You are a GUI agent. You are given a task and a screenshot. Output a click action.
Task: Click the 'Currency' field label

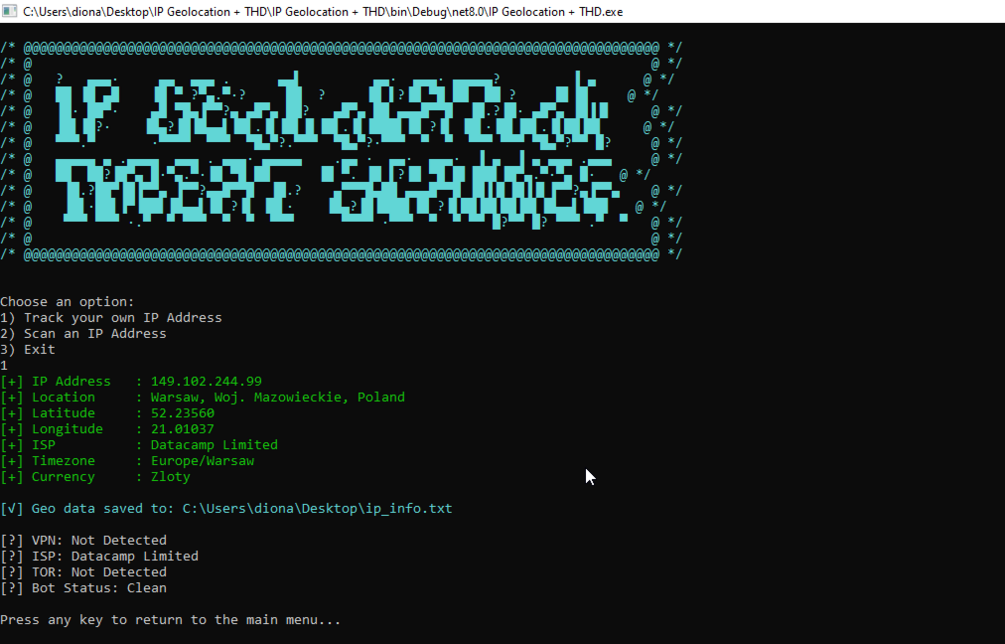pos(63,477)
